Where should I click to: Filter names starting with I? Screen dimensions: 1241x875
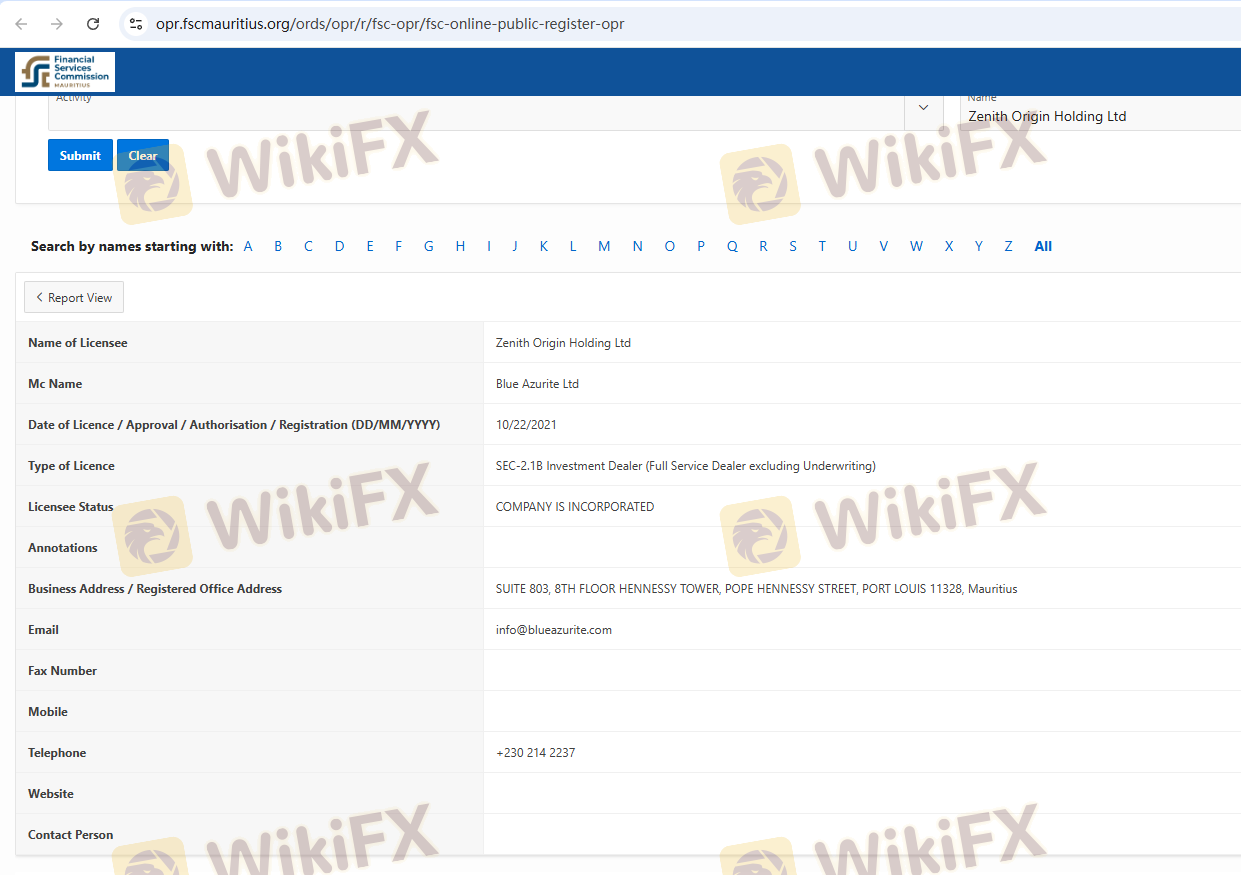tap(489, 246)
